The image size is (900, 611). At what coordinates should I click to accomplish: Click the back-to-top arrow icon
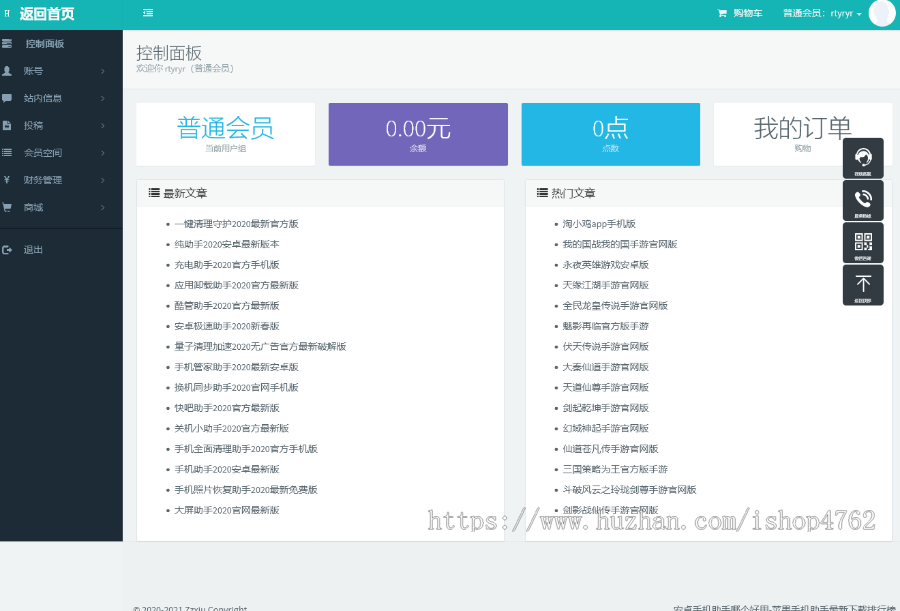pyautogui.click(x=863, y=285)
